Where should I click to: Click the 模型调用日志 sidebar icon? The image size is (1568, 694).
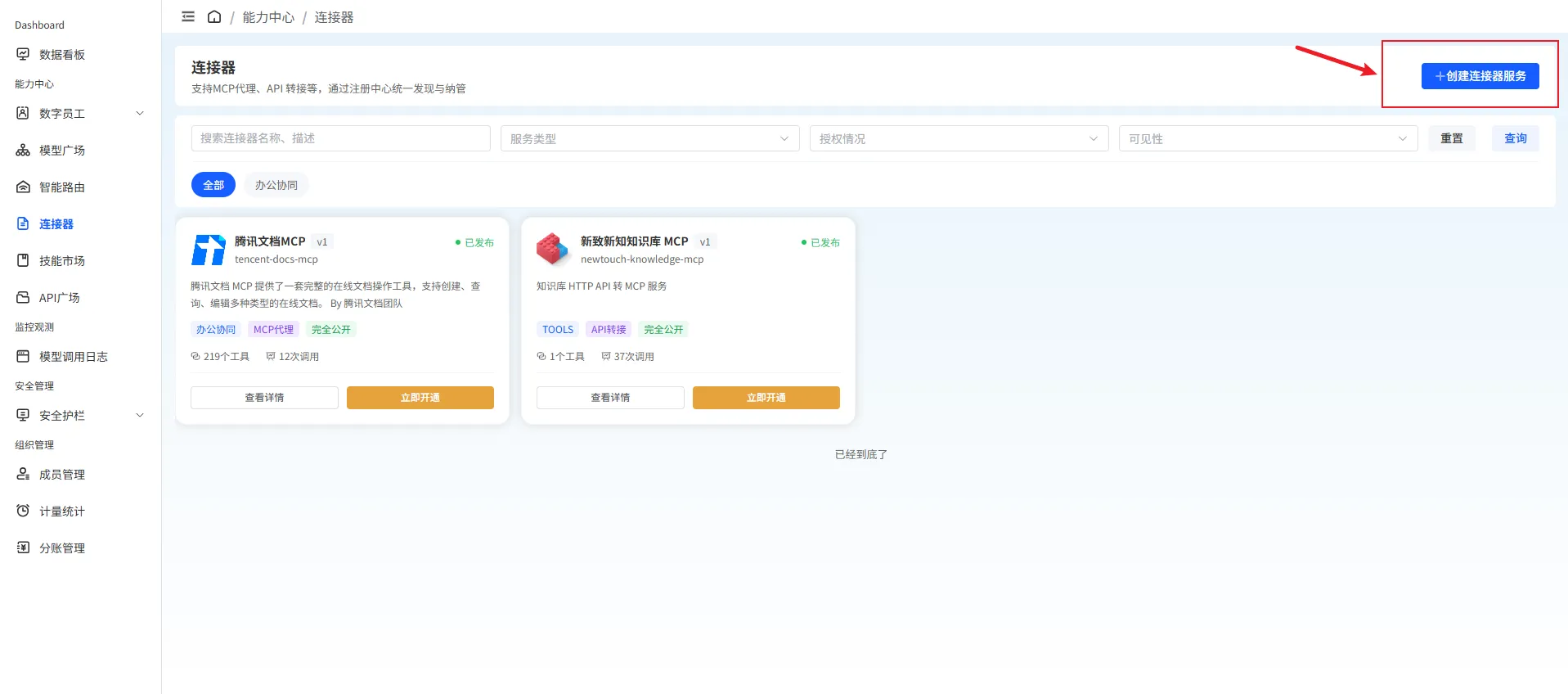tap(23, 356)
